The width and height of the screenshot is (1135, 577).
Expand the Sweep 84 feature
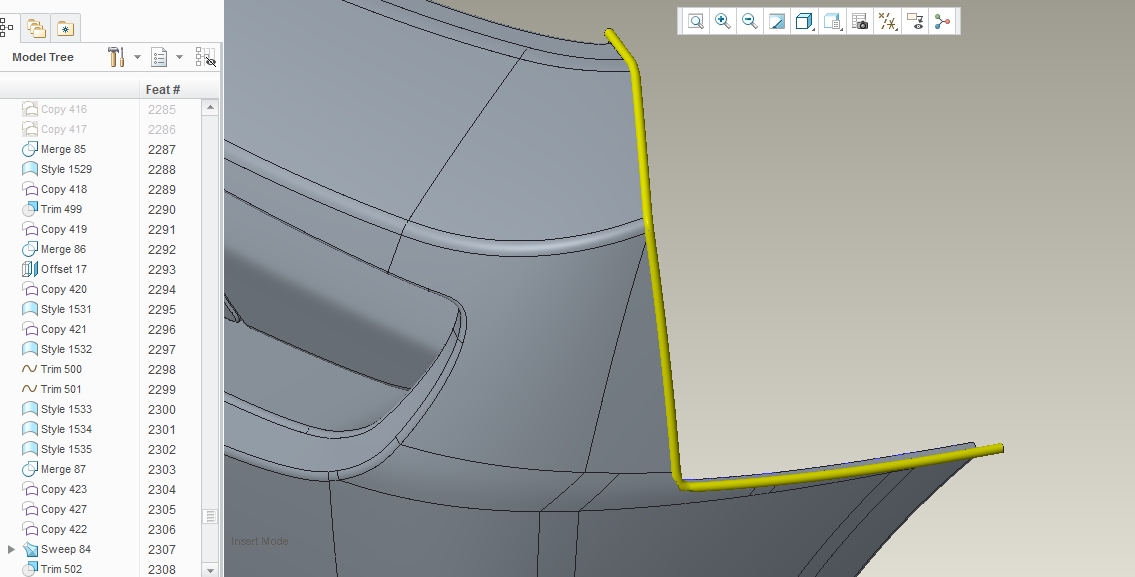click(x=11, y=549)
